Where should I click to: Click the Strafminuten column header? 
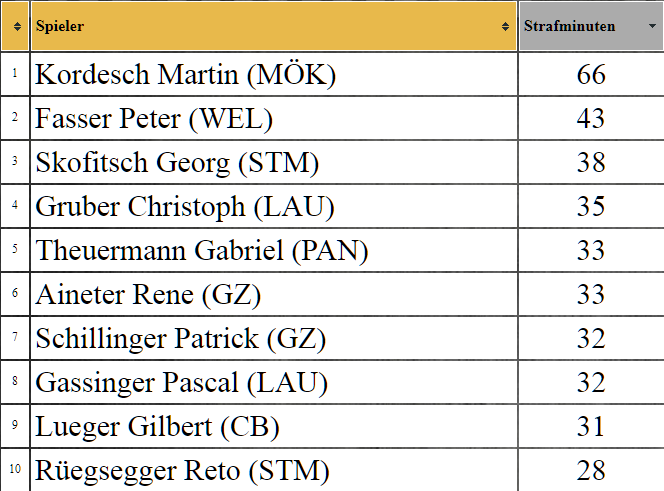tap(592, 26)
